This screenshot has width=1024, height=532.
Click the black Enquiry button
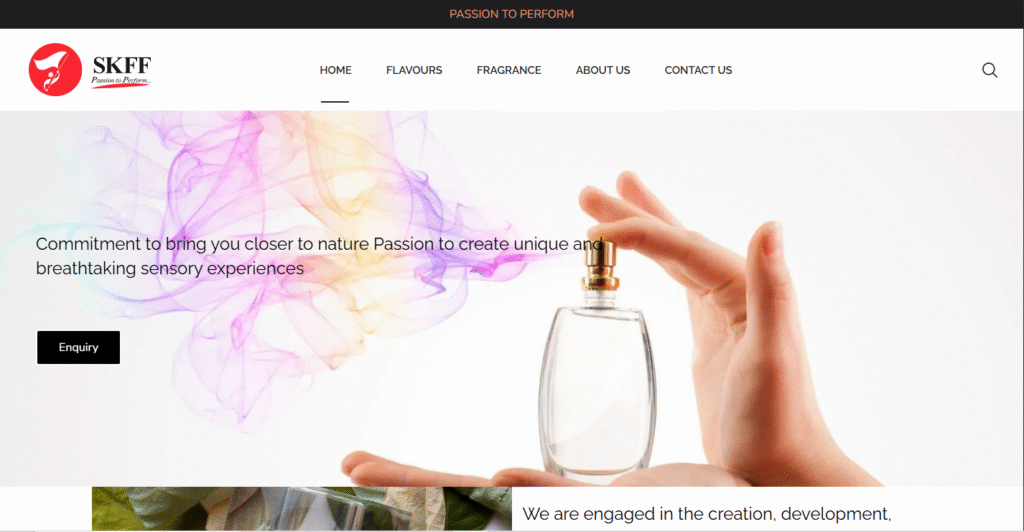pyautogui.click(x=78, y=347)
